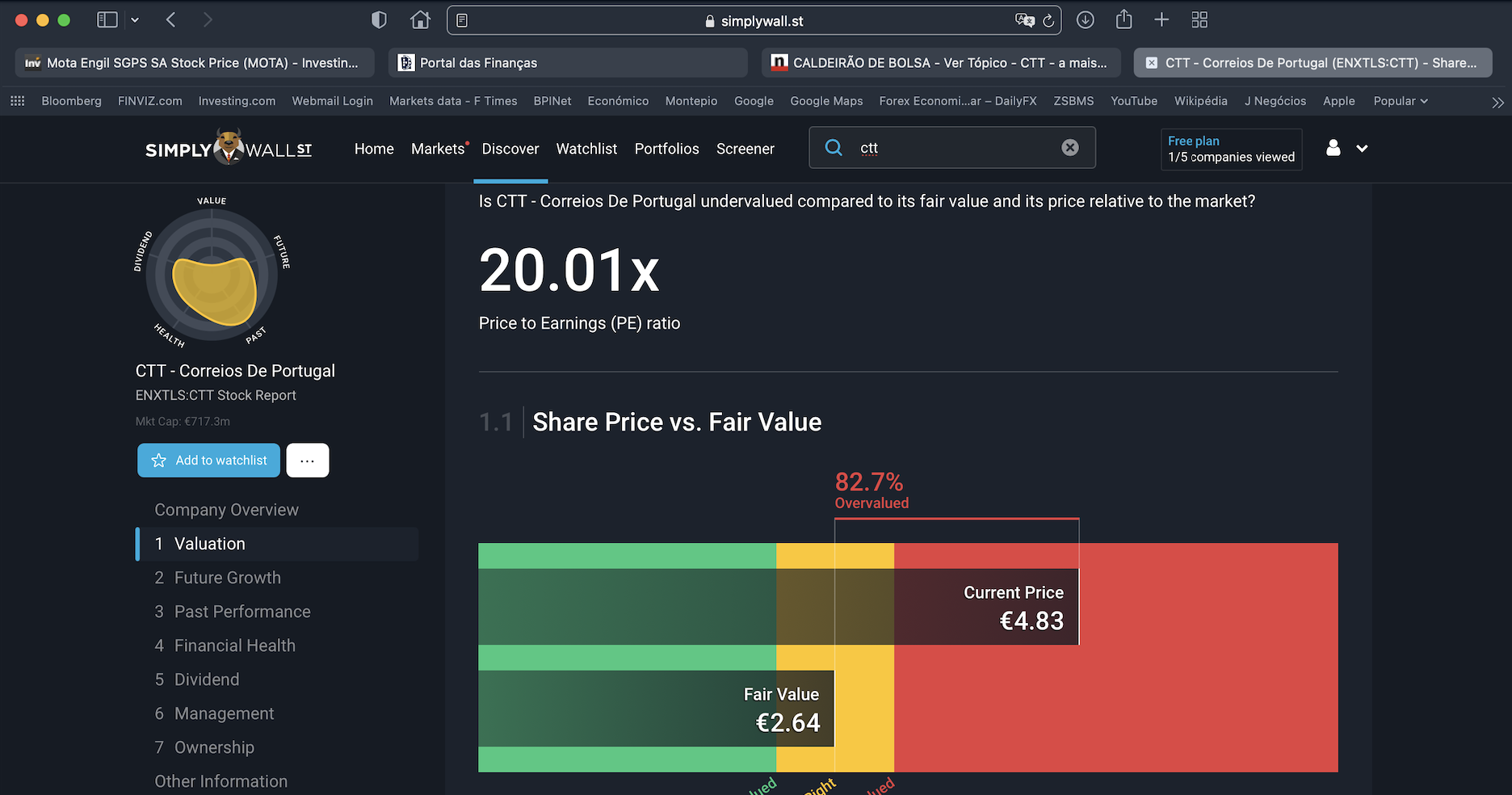Click the Fair Value €2.64 bar
The width and height of the screenshot is (1512, 795).
[x=655, y=709]
